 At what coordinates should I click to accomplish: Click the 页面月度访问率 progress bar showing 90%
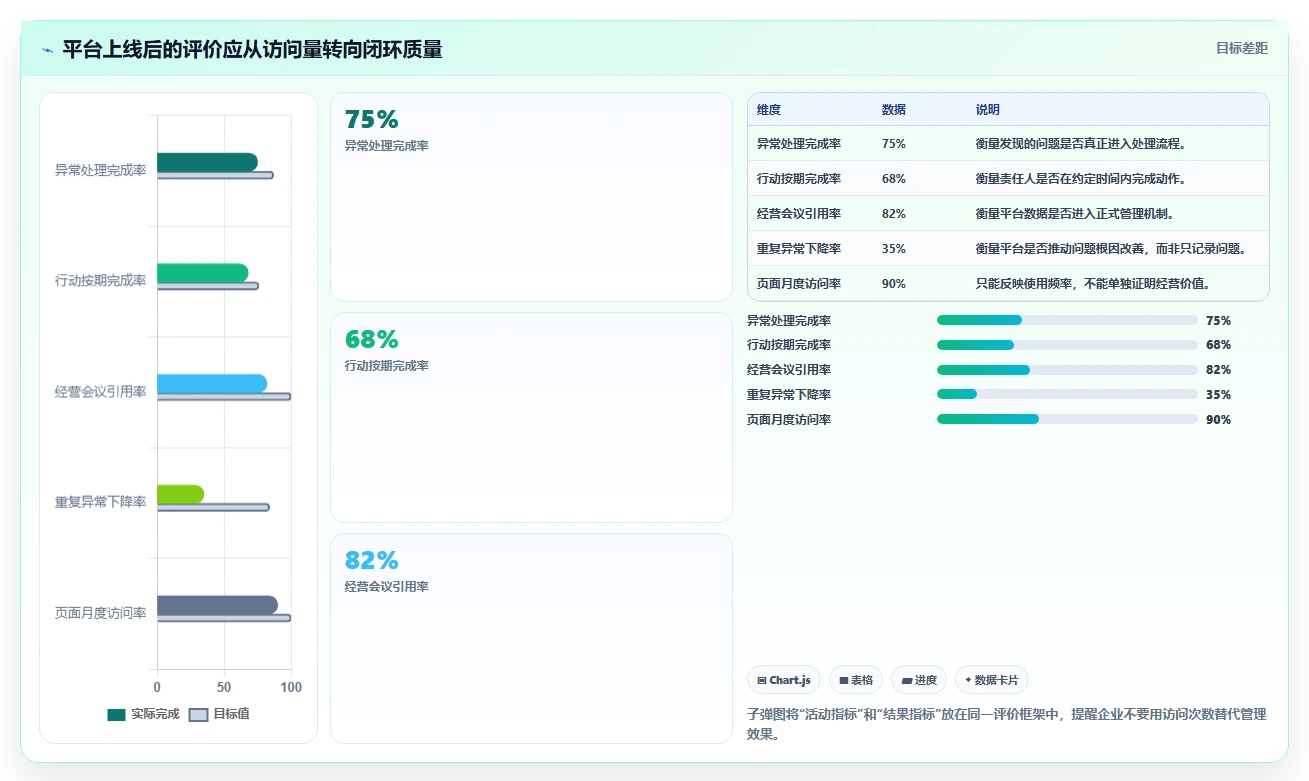pos(1067,419)
